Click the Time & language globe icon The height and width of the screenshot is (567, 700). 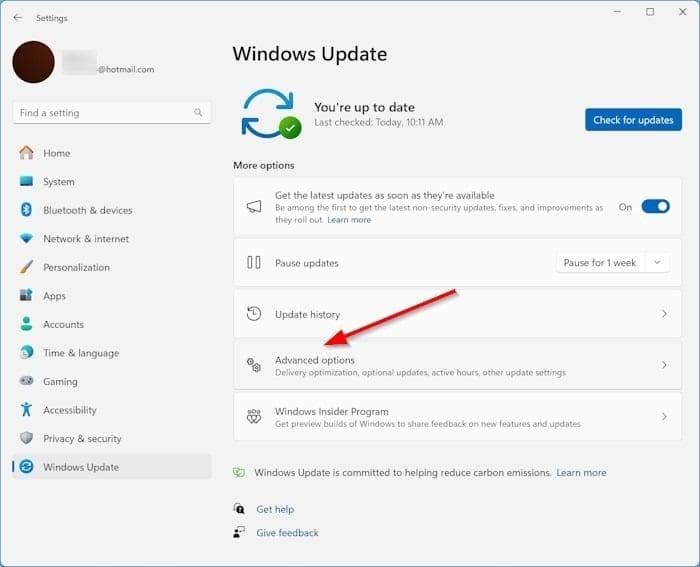tap(26, 352)
